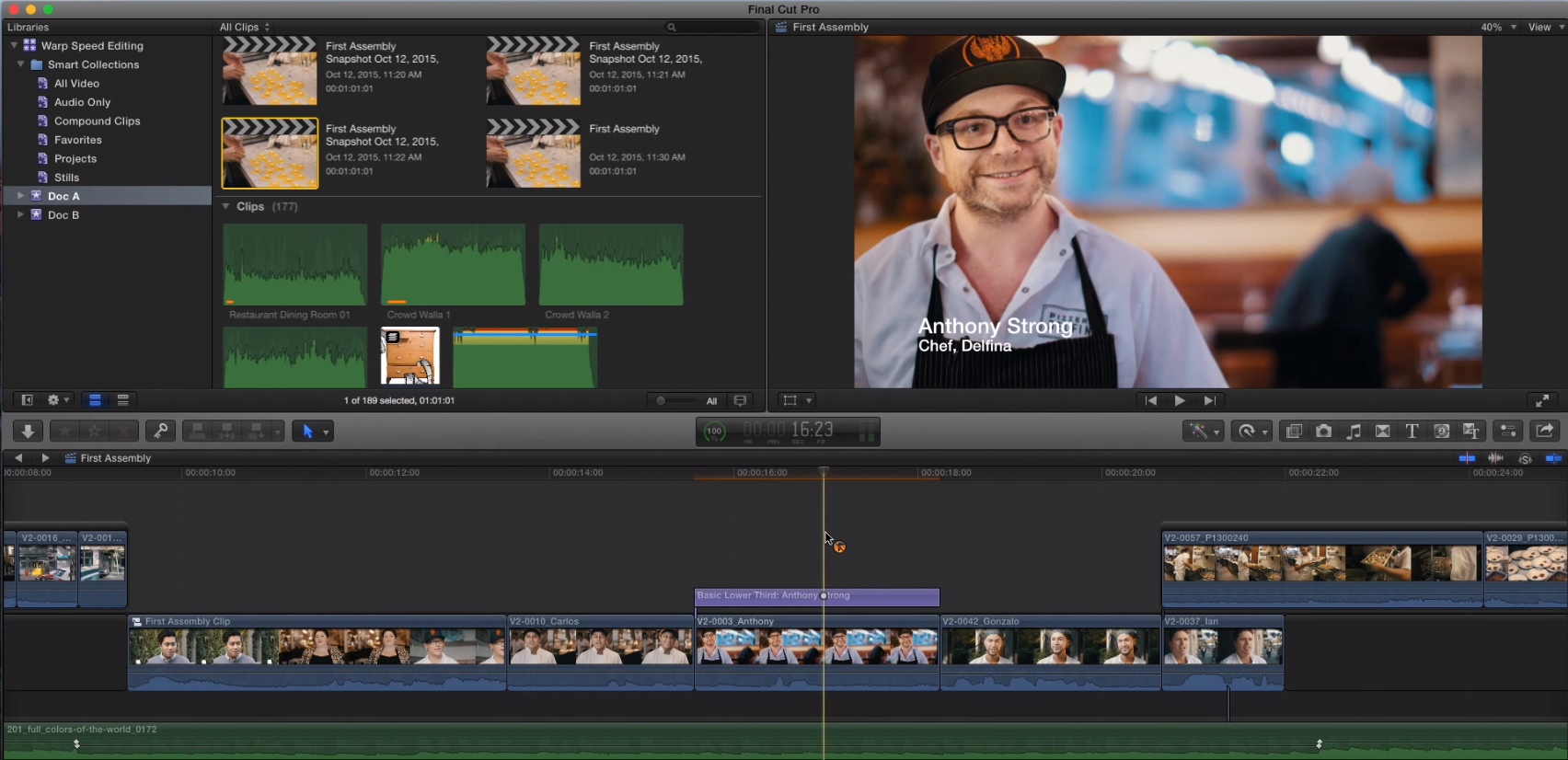Show the Titles browser T icon
This screenshot has width=1568, height=760.
[1412, 431]
